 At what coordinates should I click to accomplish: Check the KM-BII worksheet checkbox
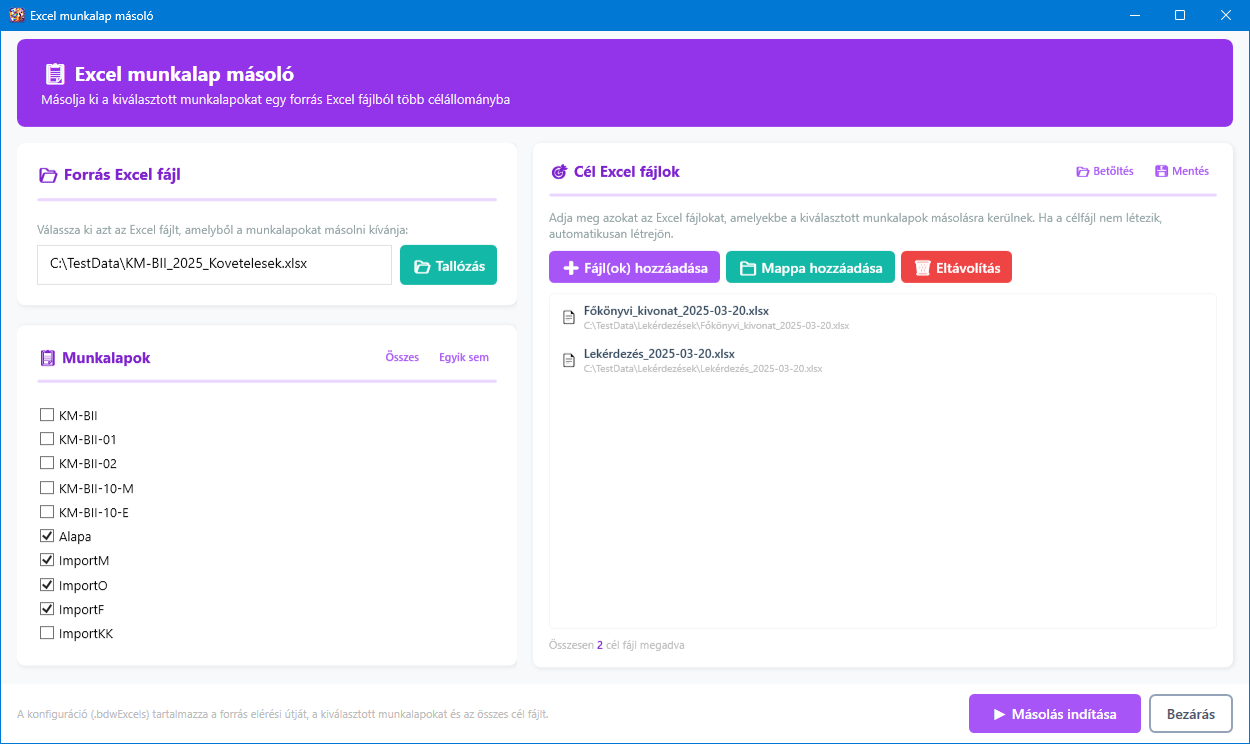tap(47, 415)
